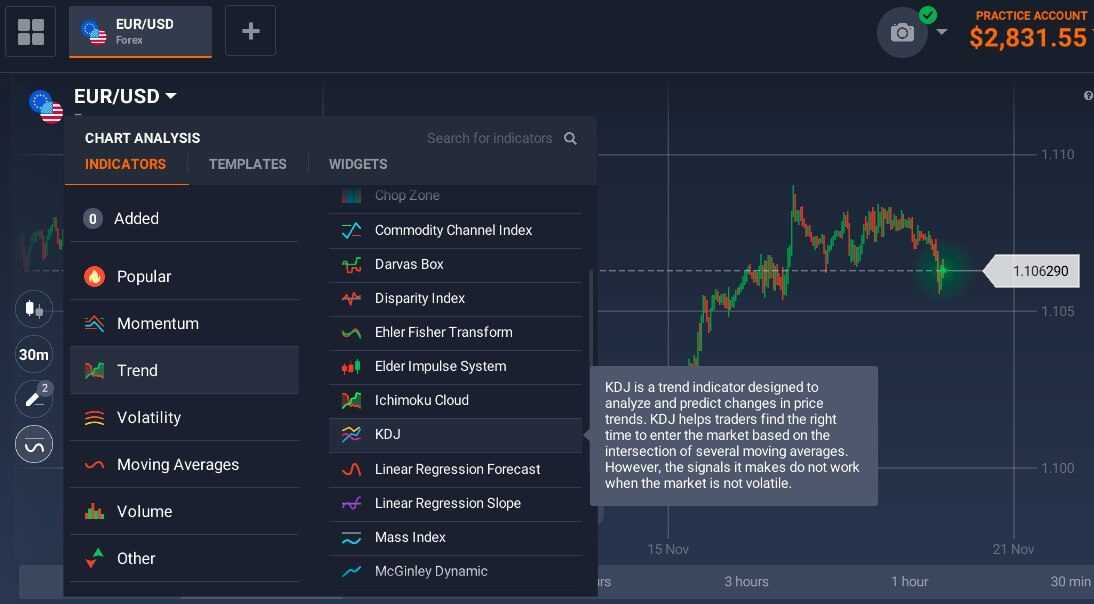
Task: Select the 3 hours time range
Action: pos(746,582)
